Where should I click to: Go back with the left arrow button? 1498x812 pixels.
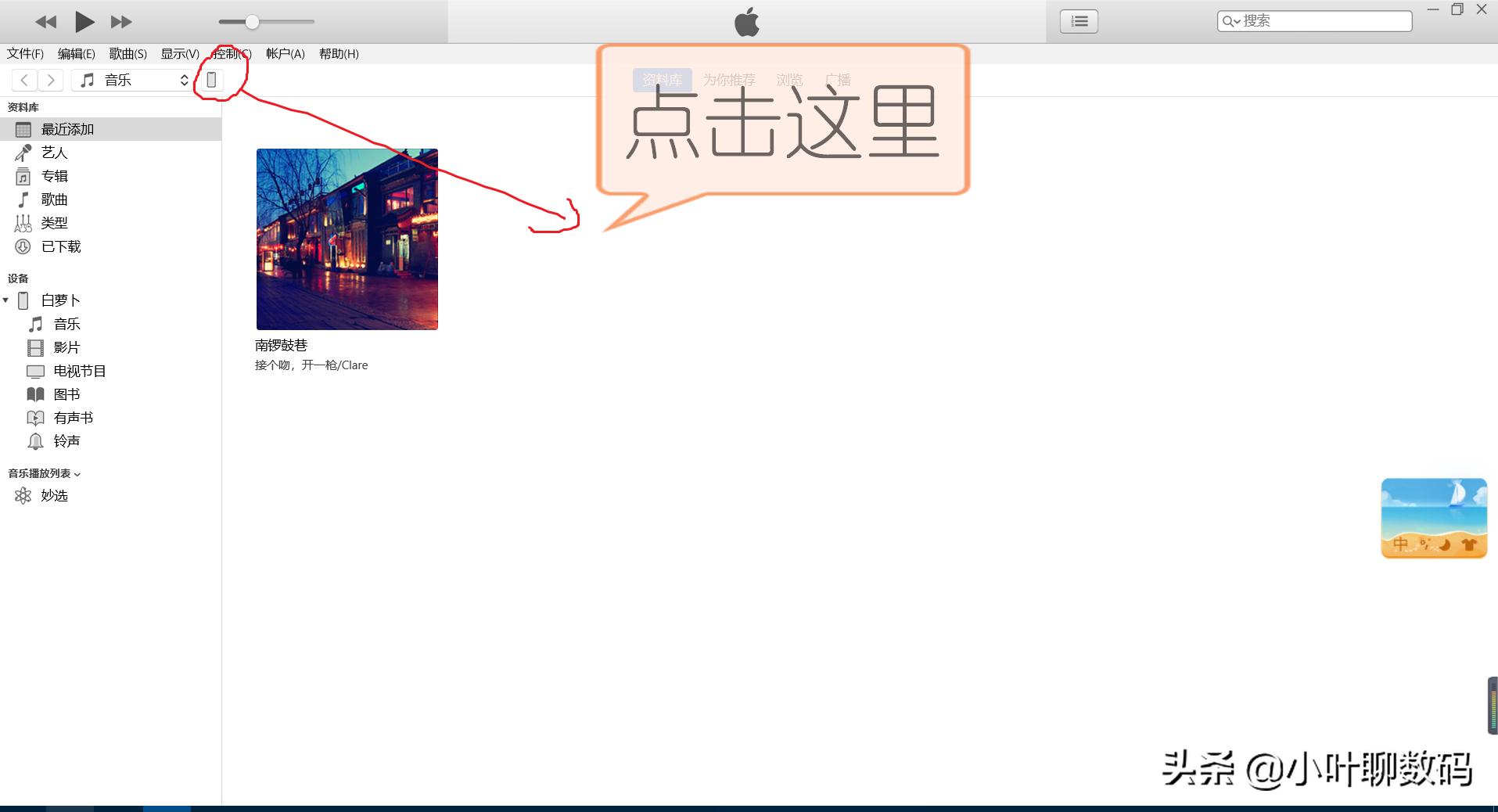coord(25,80)
